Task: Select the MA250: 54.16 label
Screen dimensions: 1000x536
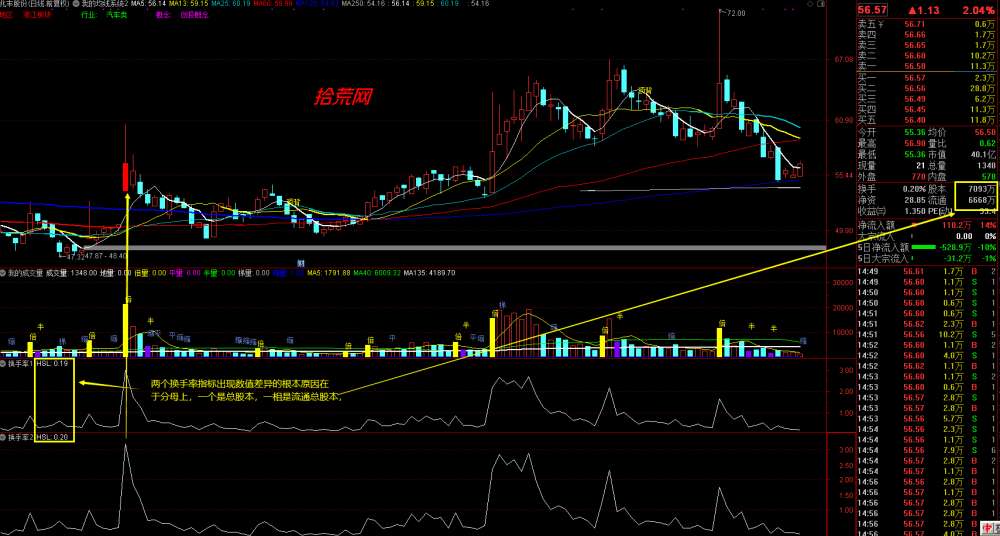Action: pyautogui.click(x=362, y=3)
